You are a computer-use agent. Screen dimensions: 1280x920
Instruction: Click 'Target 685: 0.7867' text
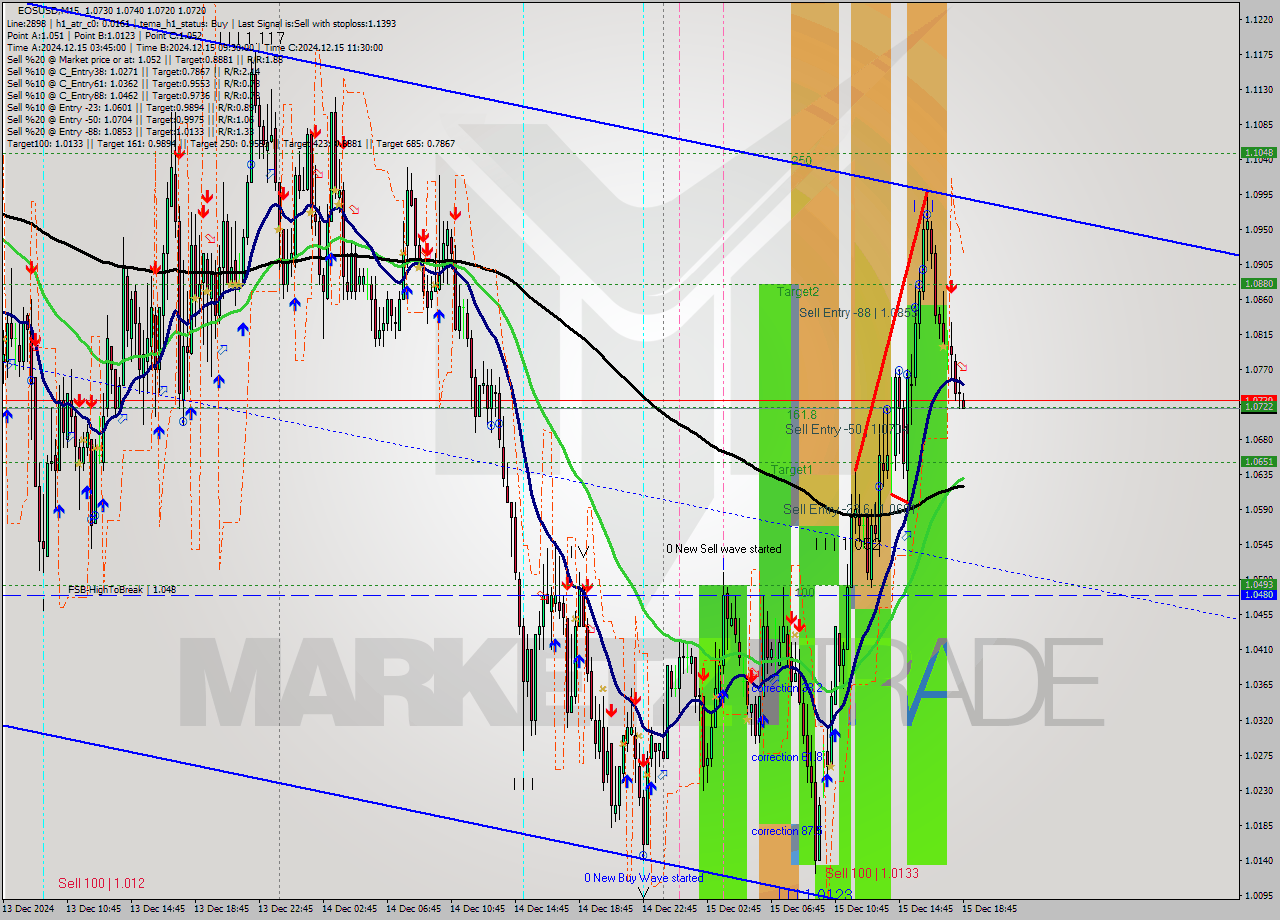click(415, 143)
